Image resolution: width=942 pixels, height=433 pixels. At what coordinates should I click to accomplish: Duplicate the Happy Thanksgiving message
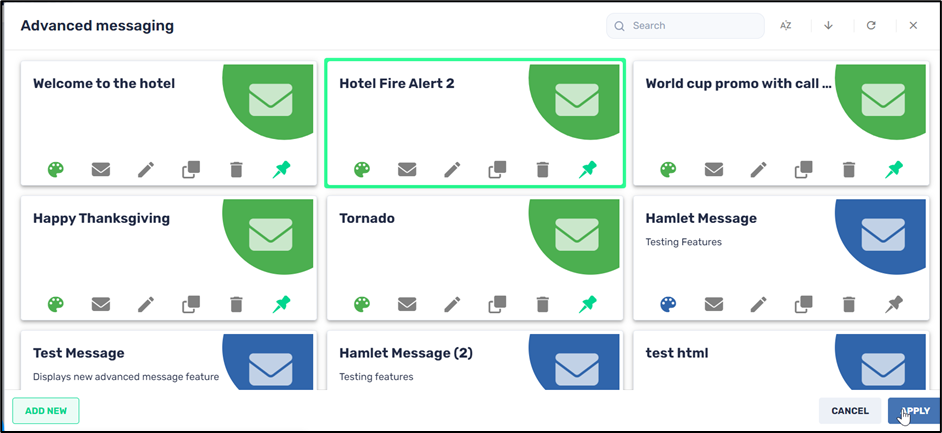pyautogui.click(x=191, y=304)
